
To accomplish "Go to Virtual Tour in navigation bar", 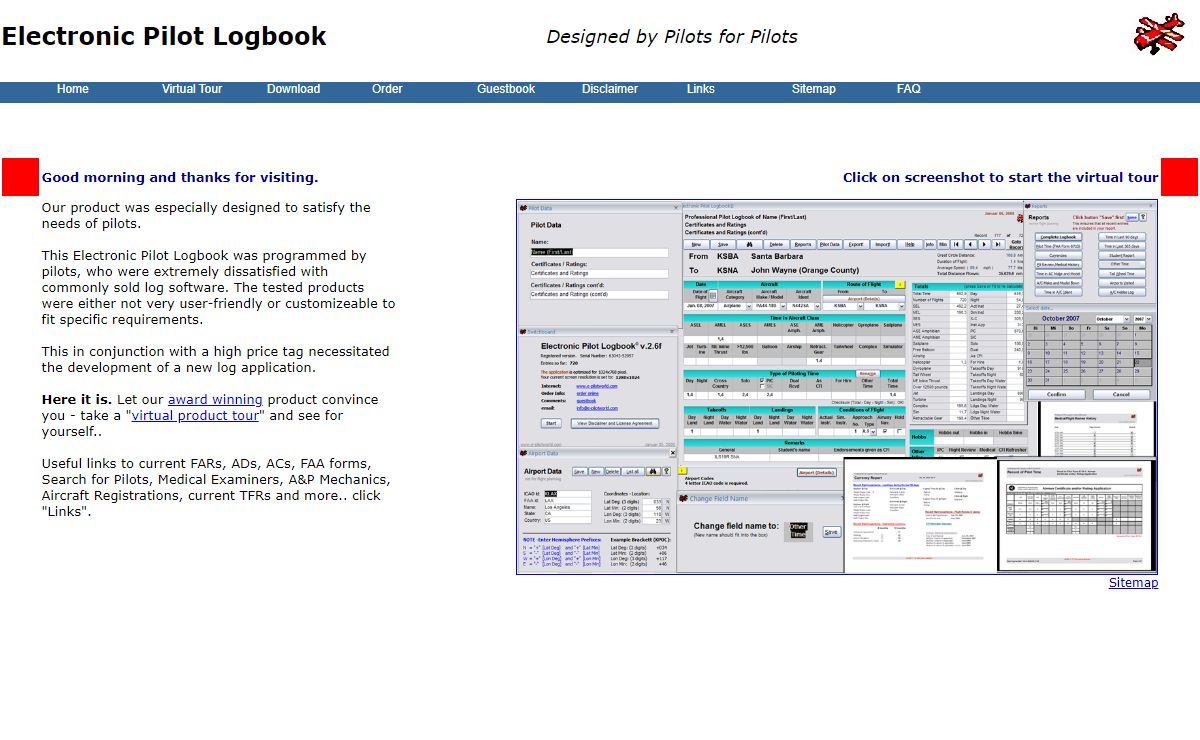I will point(192,89).
